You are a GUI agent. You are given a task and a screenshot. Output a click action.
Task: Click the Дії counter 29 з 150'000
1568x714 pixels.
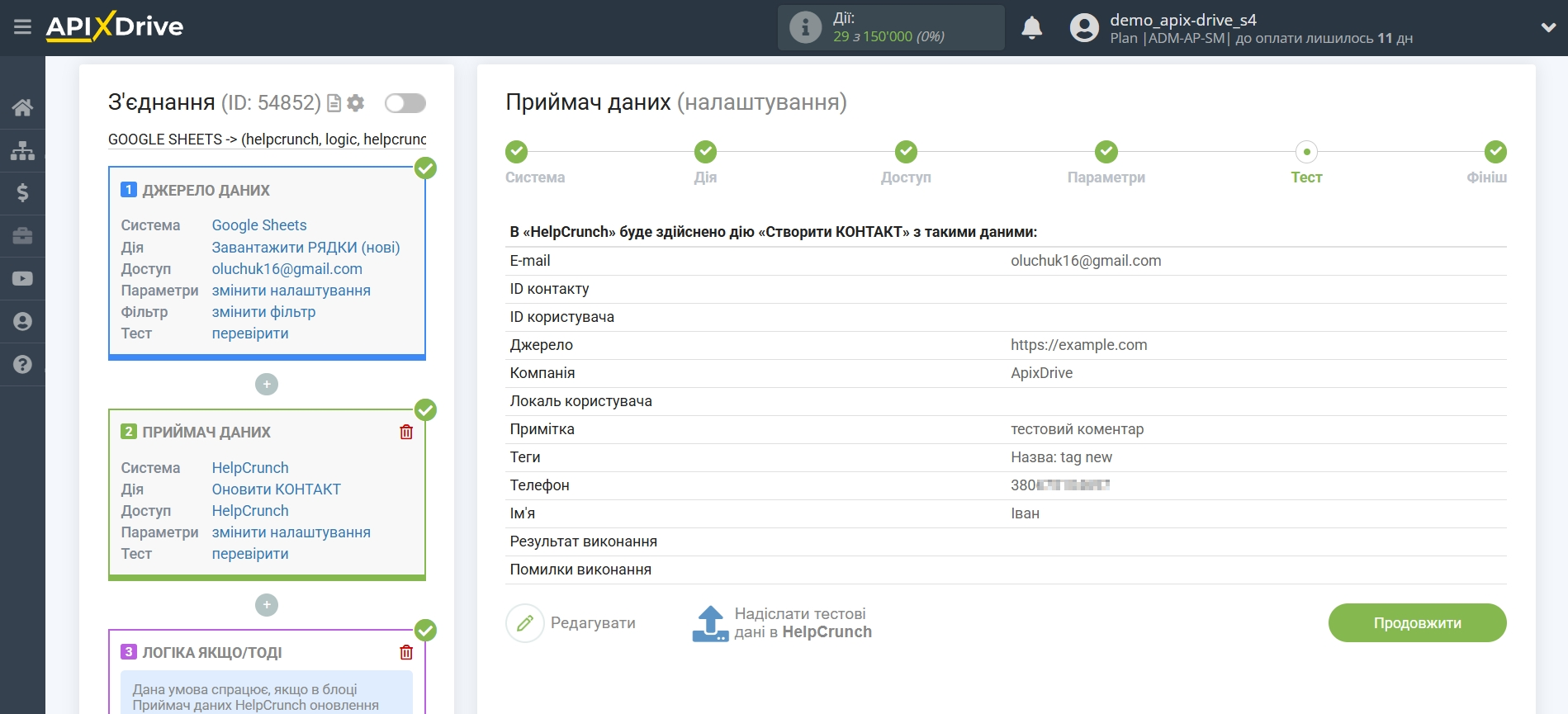888,36
